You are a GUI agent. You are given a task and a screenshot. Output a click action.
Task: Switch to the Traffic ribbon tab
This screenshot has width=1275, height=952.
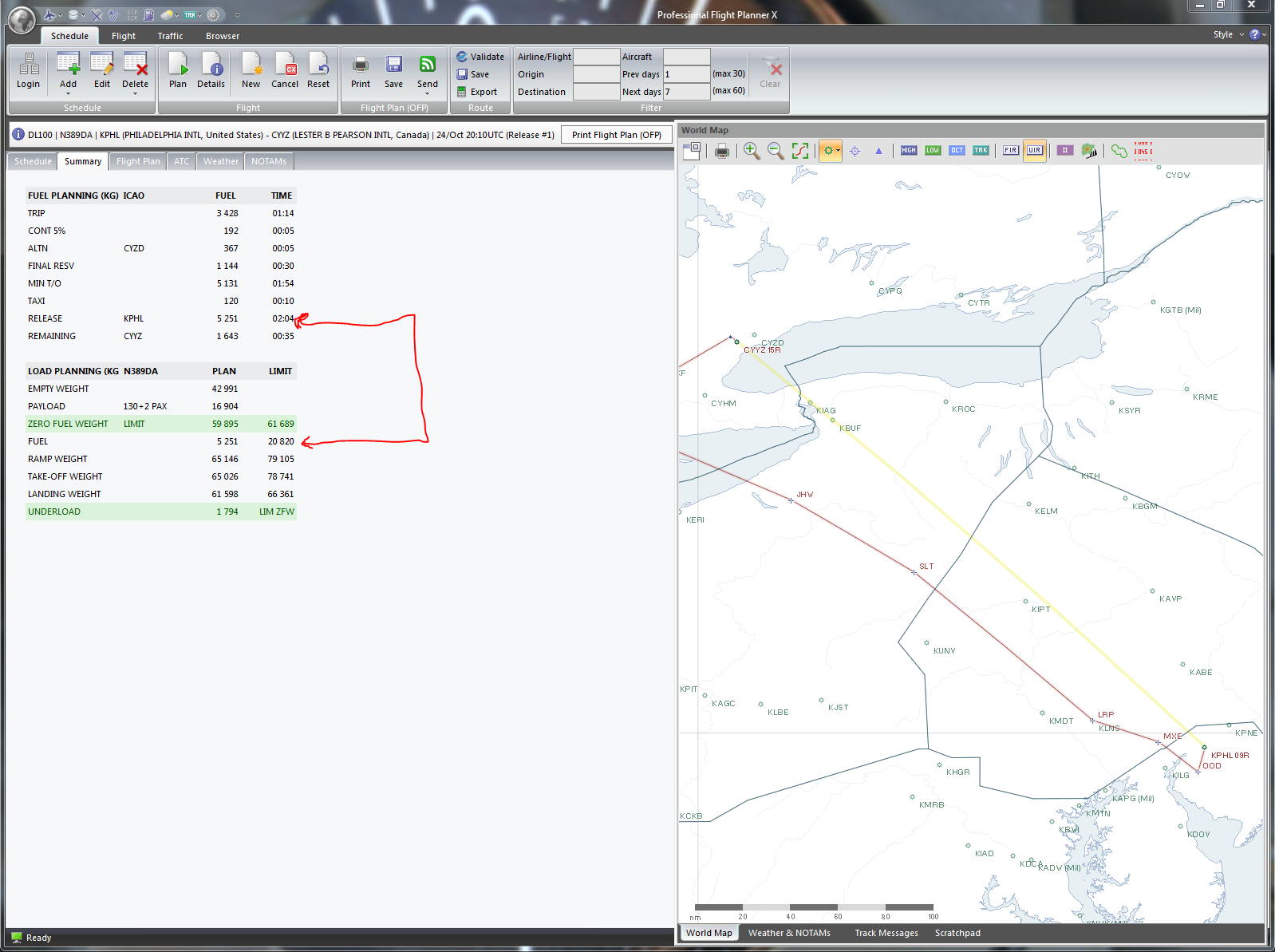(170, 36)
